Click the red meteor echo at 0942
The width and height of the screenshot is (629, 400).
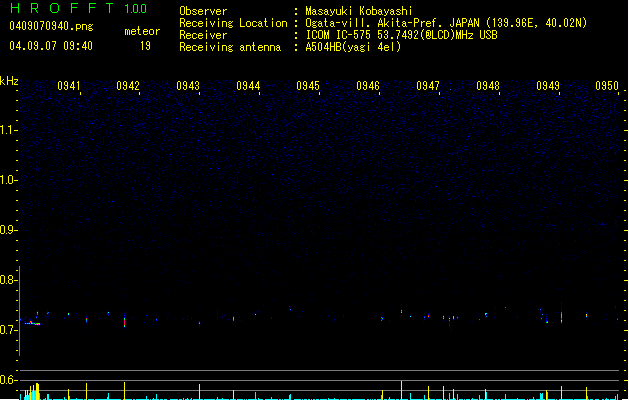125,321
